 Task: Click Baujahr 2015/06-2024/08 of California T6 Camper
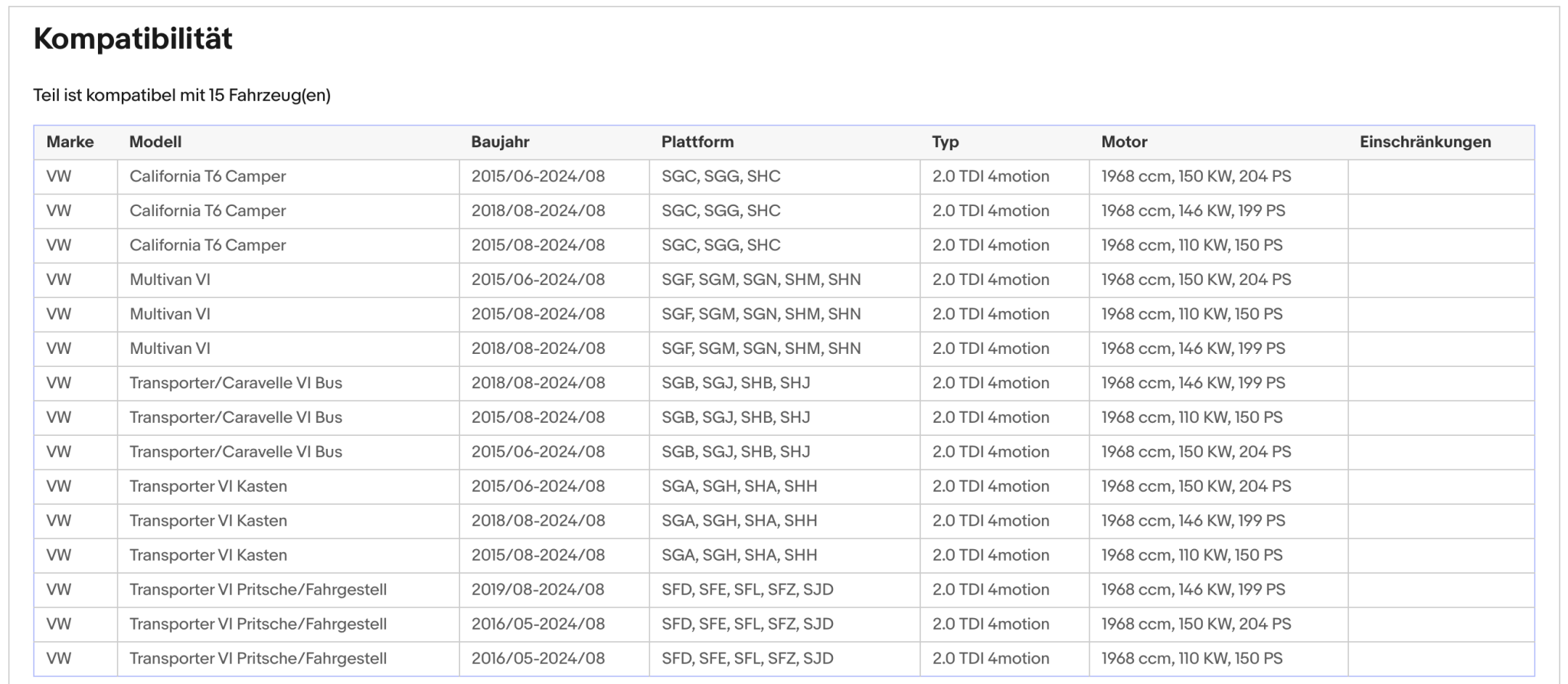pos(538,176)
